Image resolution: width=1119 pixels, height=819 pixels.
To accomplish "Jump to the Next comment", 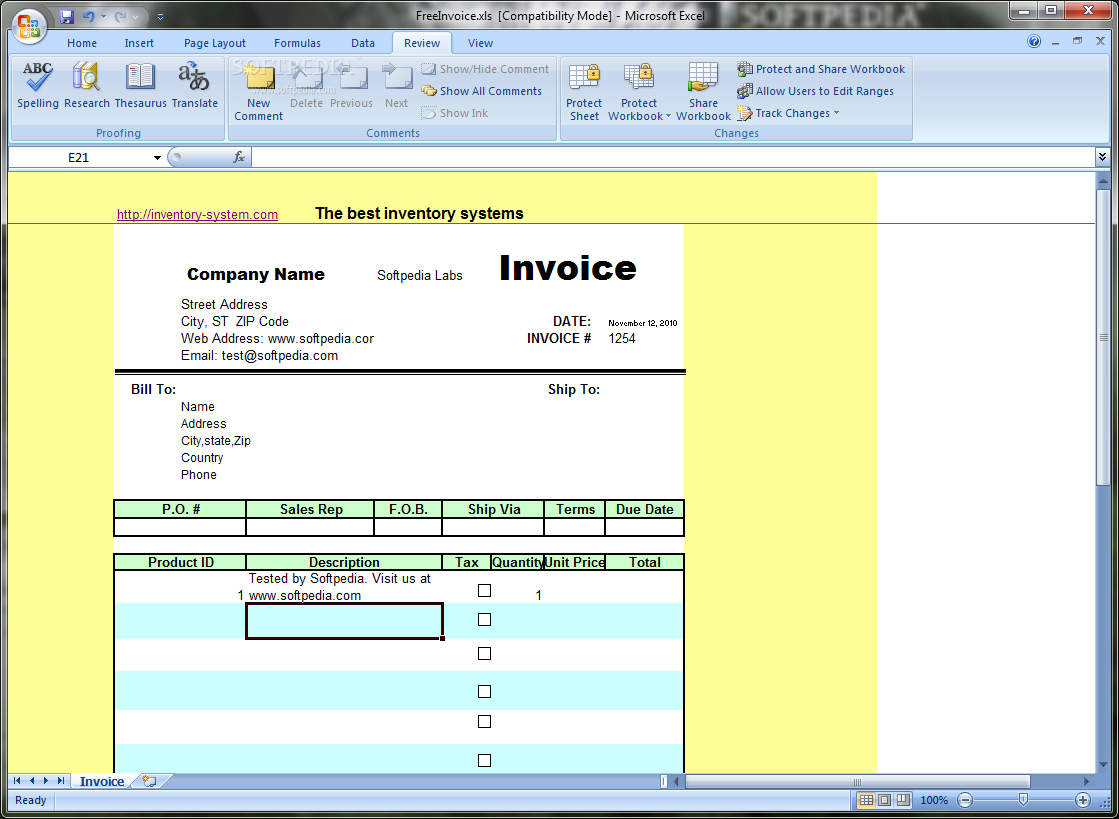I will [x=397, y=85].
